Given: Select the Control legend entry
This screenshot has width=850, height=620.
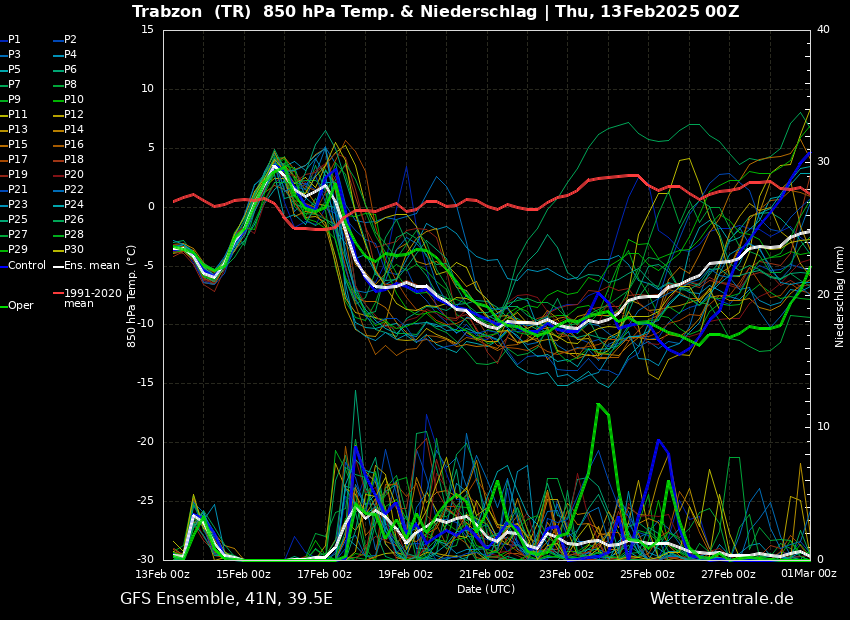Looking at the screenshot, I should [27, 266].
